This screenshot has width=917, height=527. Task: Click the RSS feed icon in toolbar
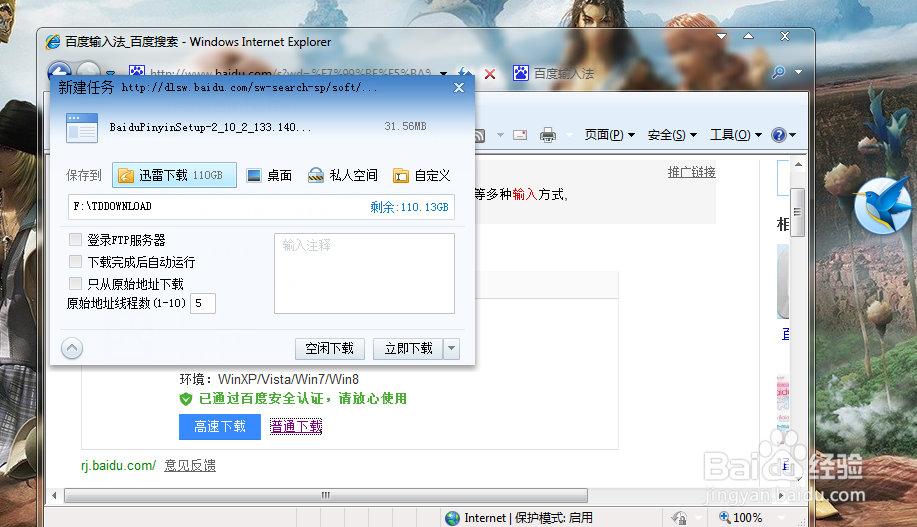480,136
